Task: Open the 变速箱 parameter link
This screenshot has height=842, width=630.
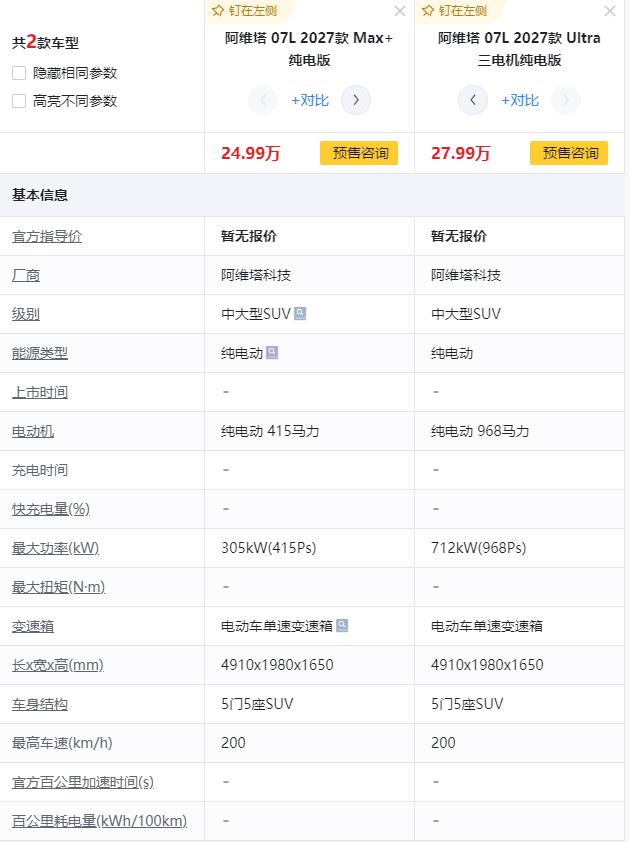Action: (x=33, y=626)
